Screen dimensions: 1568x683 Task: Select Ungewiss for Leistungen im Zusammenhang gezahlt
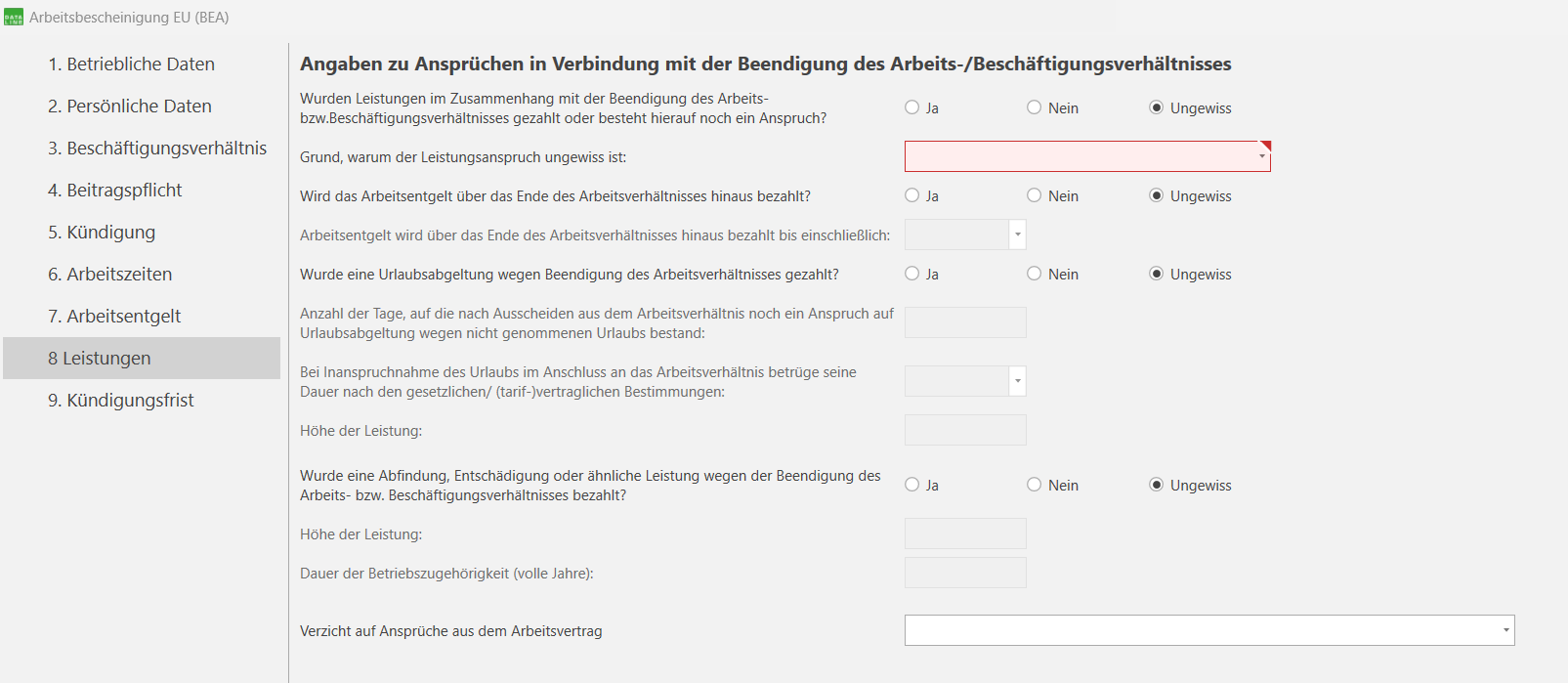[1156, 107]
